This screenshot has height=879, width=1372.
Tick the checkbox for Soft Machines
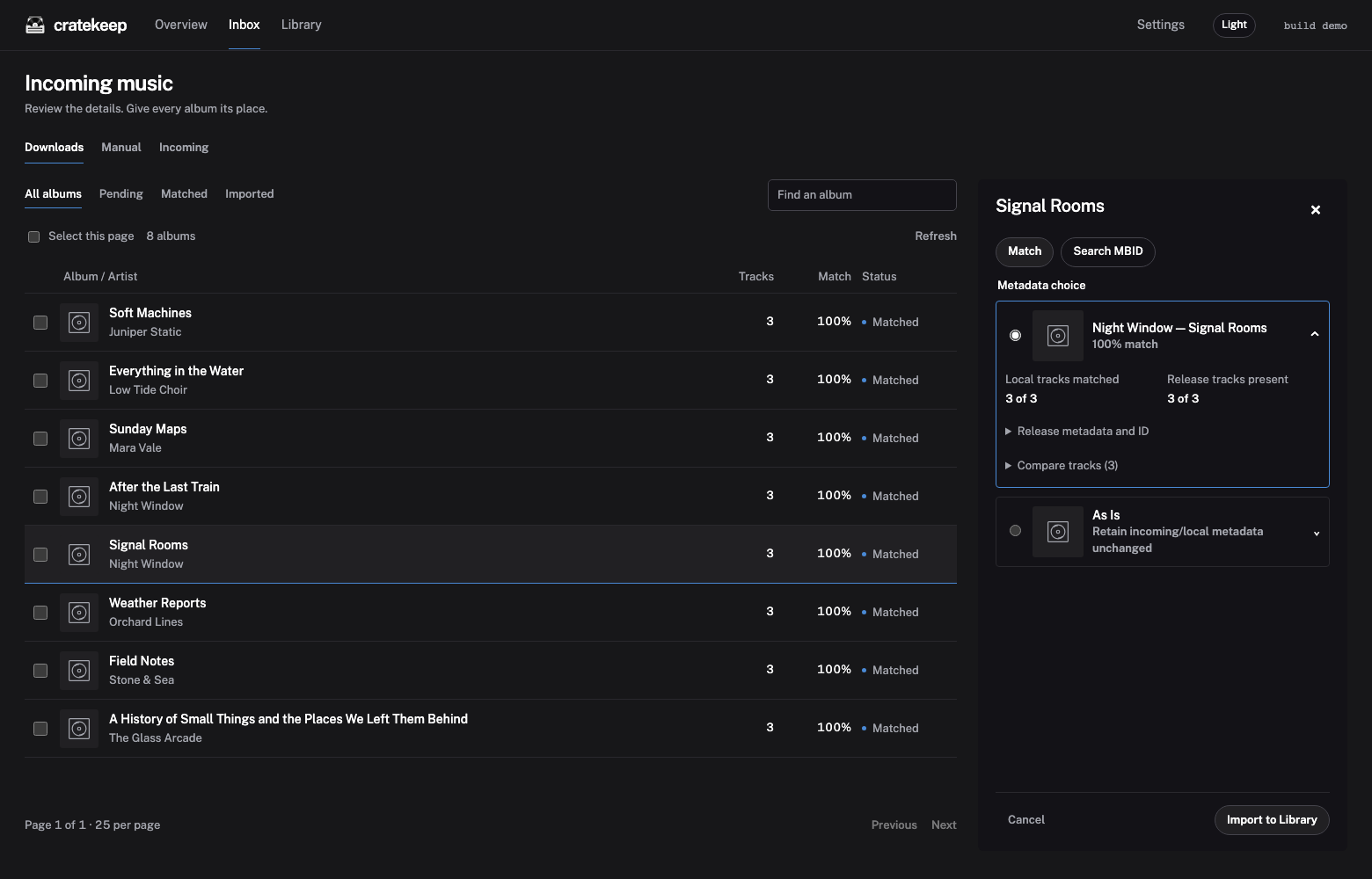tap(40, 323)
